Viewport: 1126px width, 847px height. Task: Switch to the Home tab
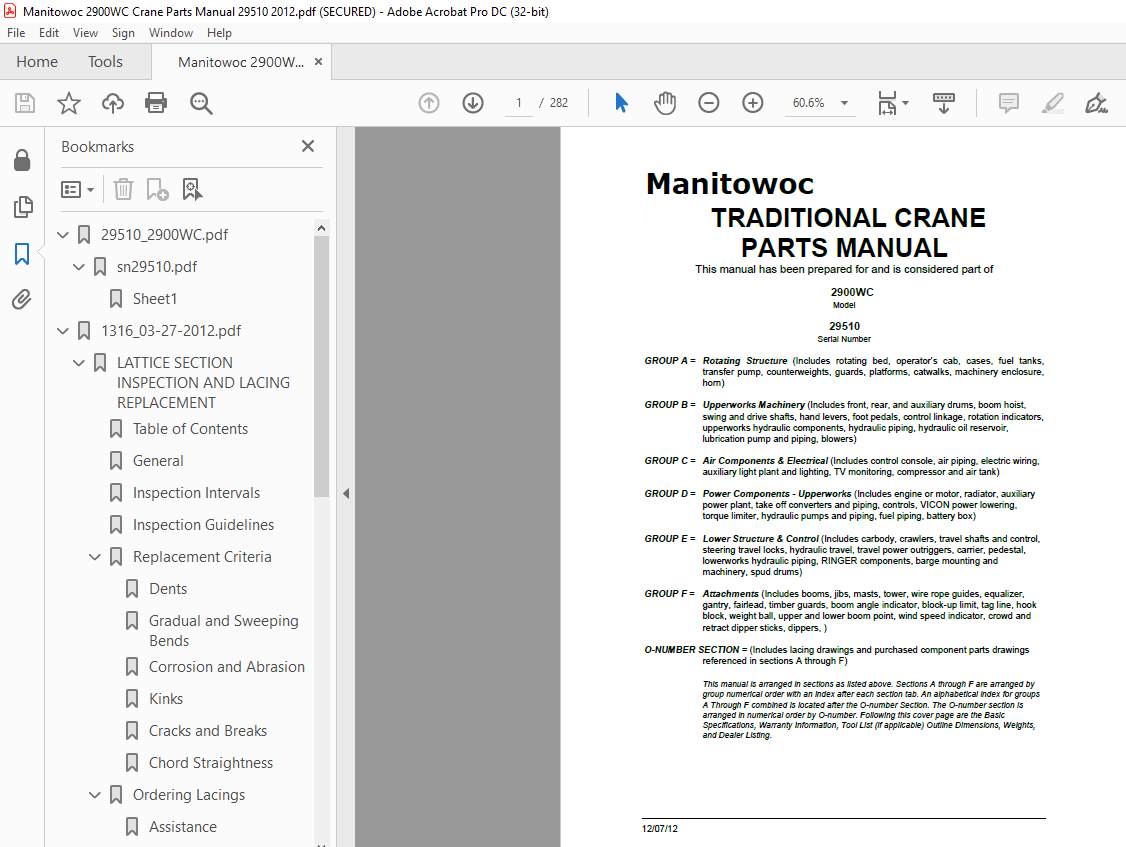(37, 62)
